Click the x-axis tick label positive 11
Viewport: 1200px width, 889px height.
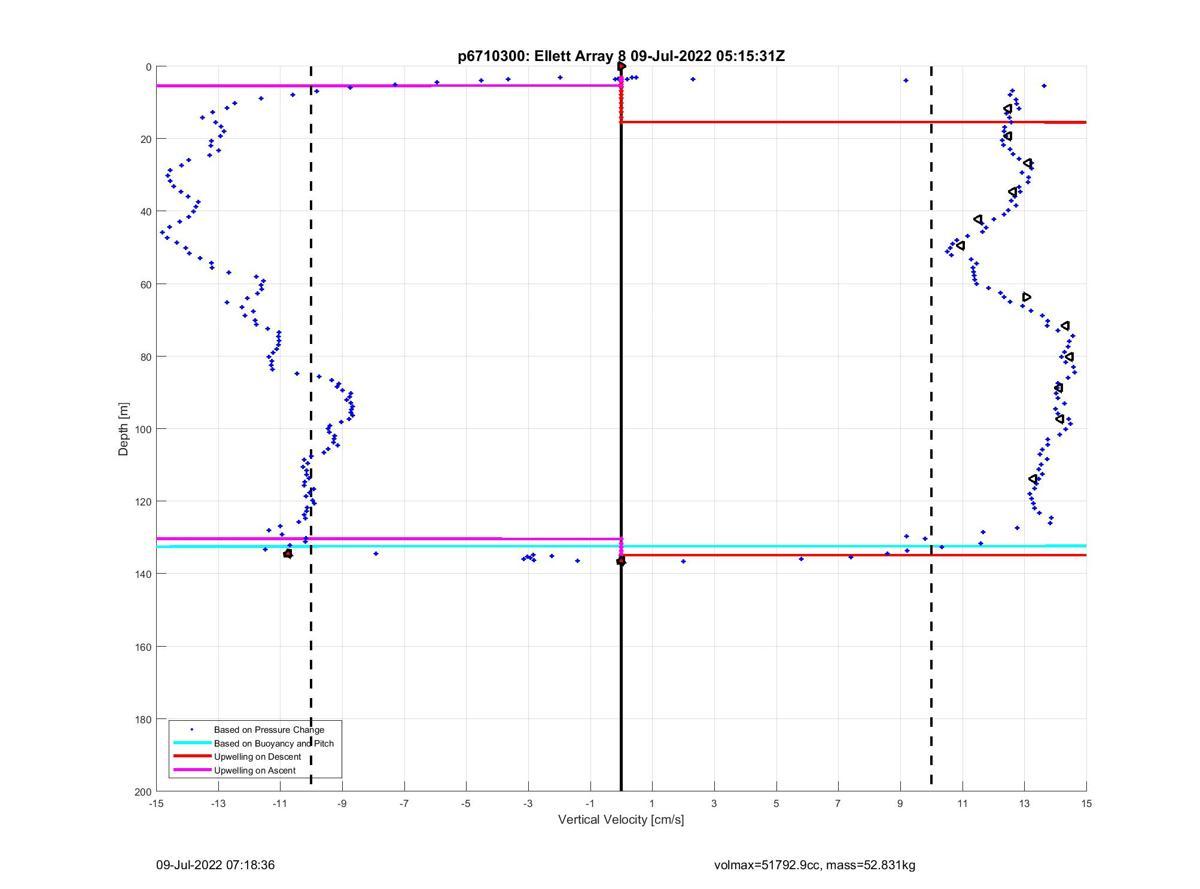pos(962,803)
